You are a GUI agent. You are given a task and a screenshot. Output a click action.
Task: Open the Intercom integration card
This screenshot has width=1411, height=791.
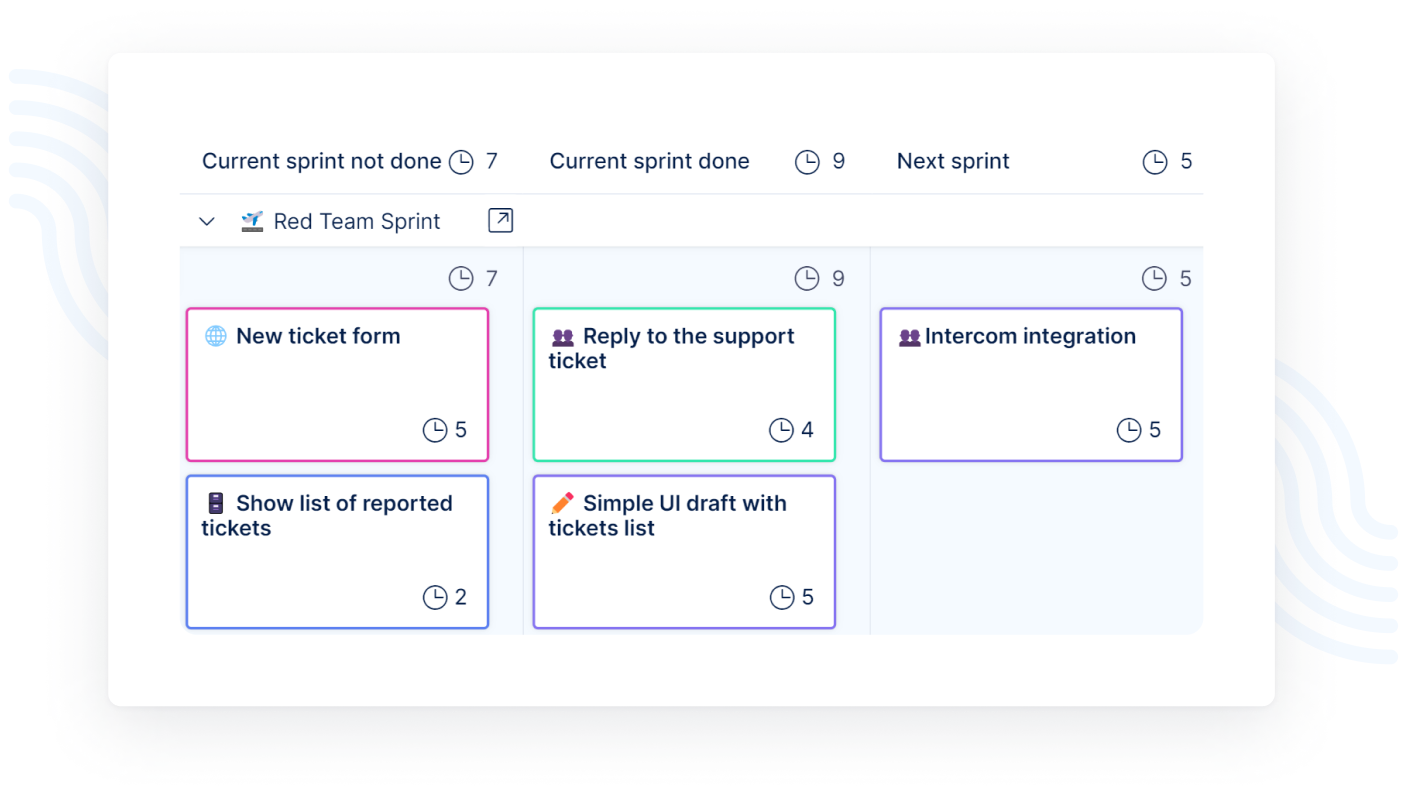(1031, 385)
